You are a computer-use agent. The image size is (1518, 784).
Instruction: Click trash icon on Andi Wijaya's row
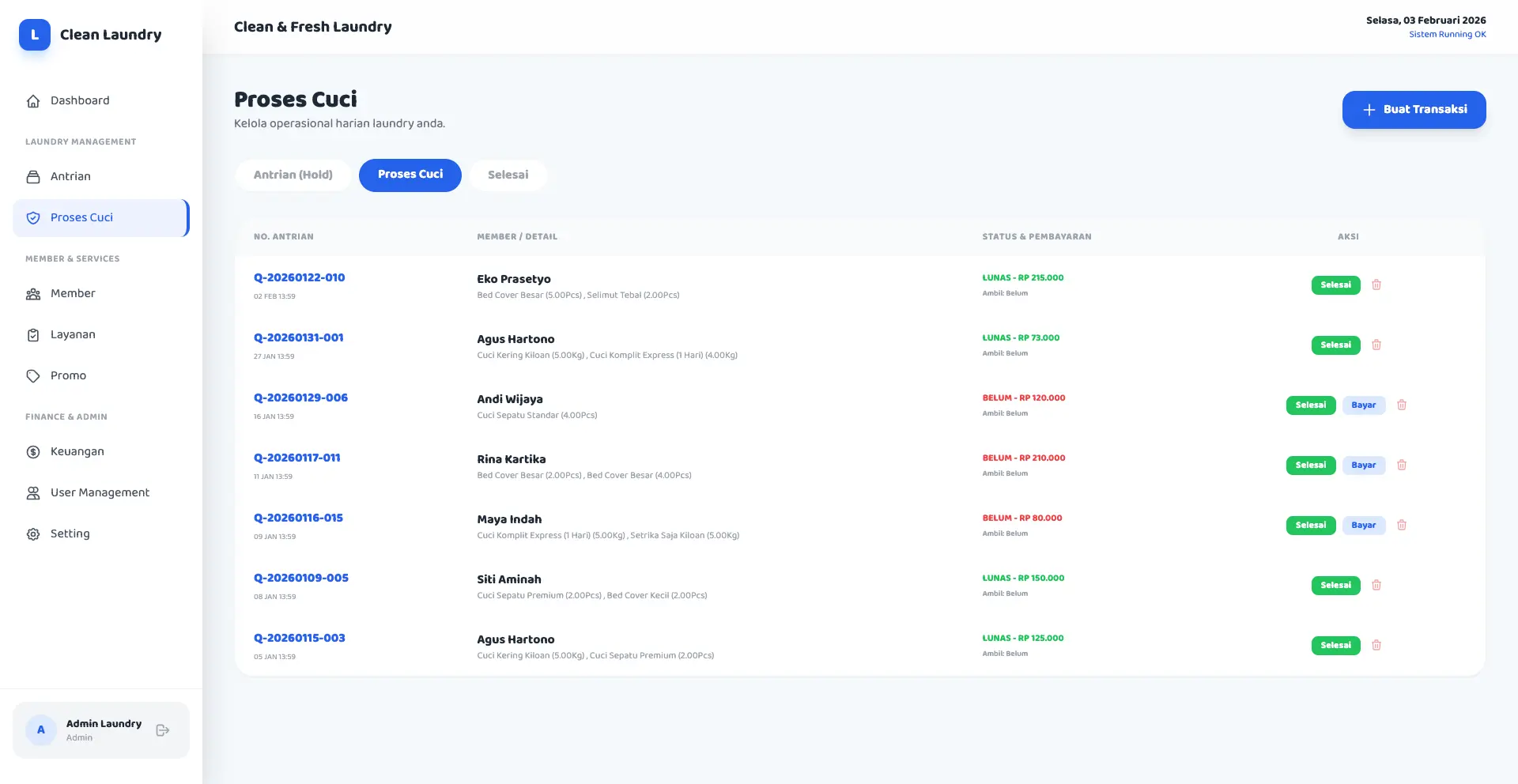[x=1402, y=405]
